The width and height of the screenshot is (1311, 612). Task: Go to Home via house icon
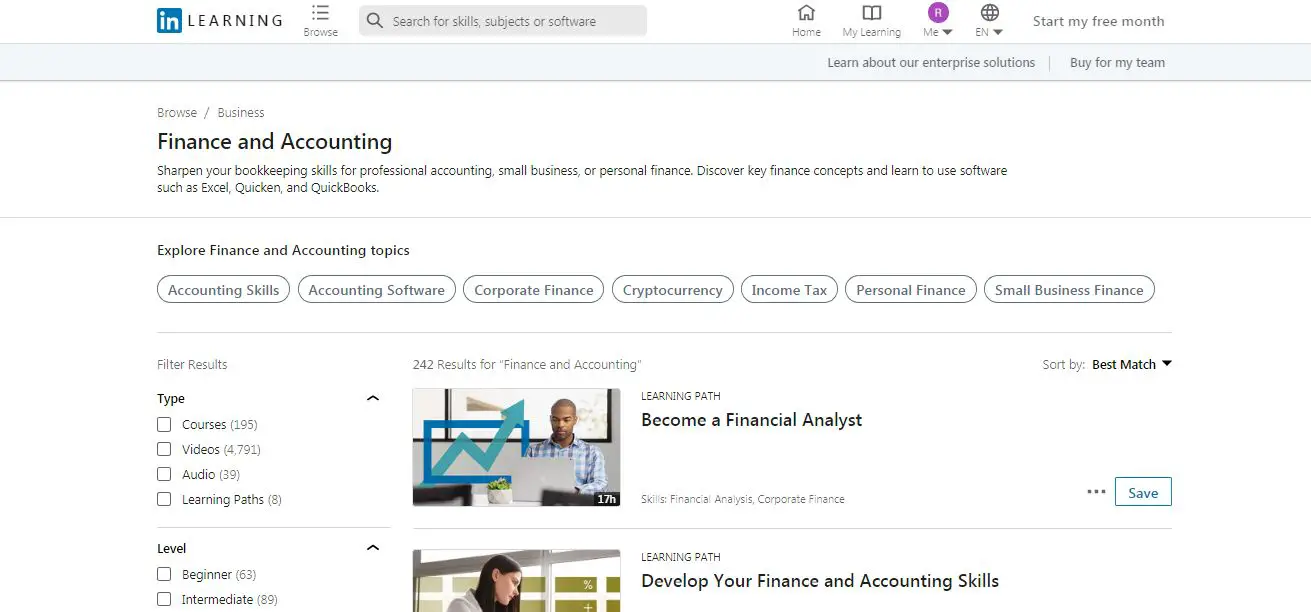[806, 13]
